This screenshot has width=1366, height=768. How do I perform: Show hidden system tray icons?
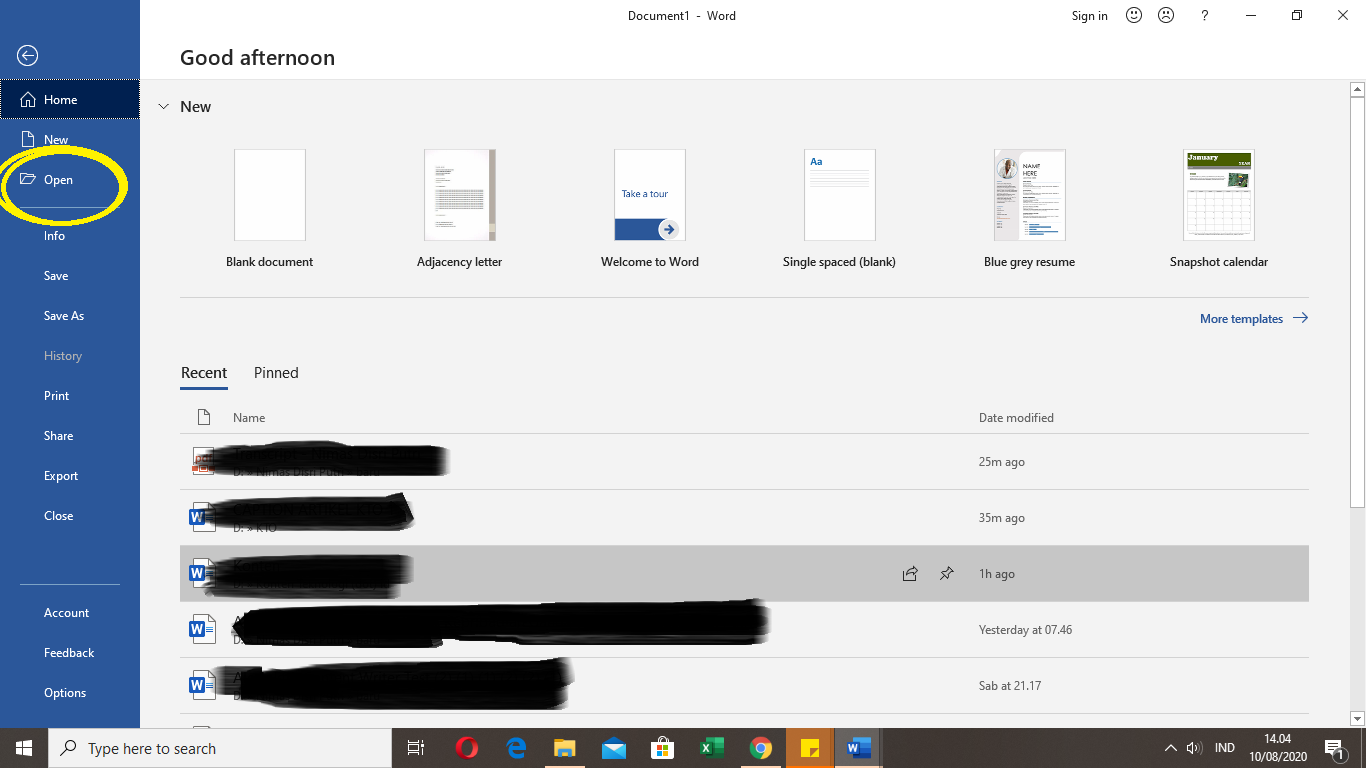coord(1170,748)
